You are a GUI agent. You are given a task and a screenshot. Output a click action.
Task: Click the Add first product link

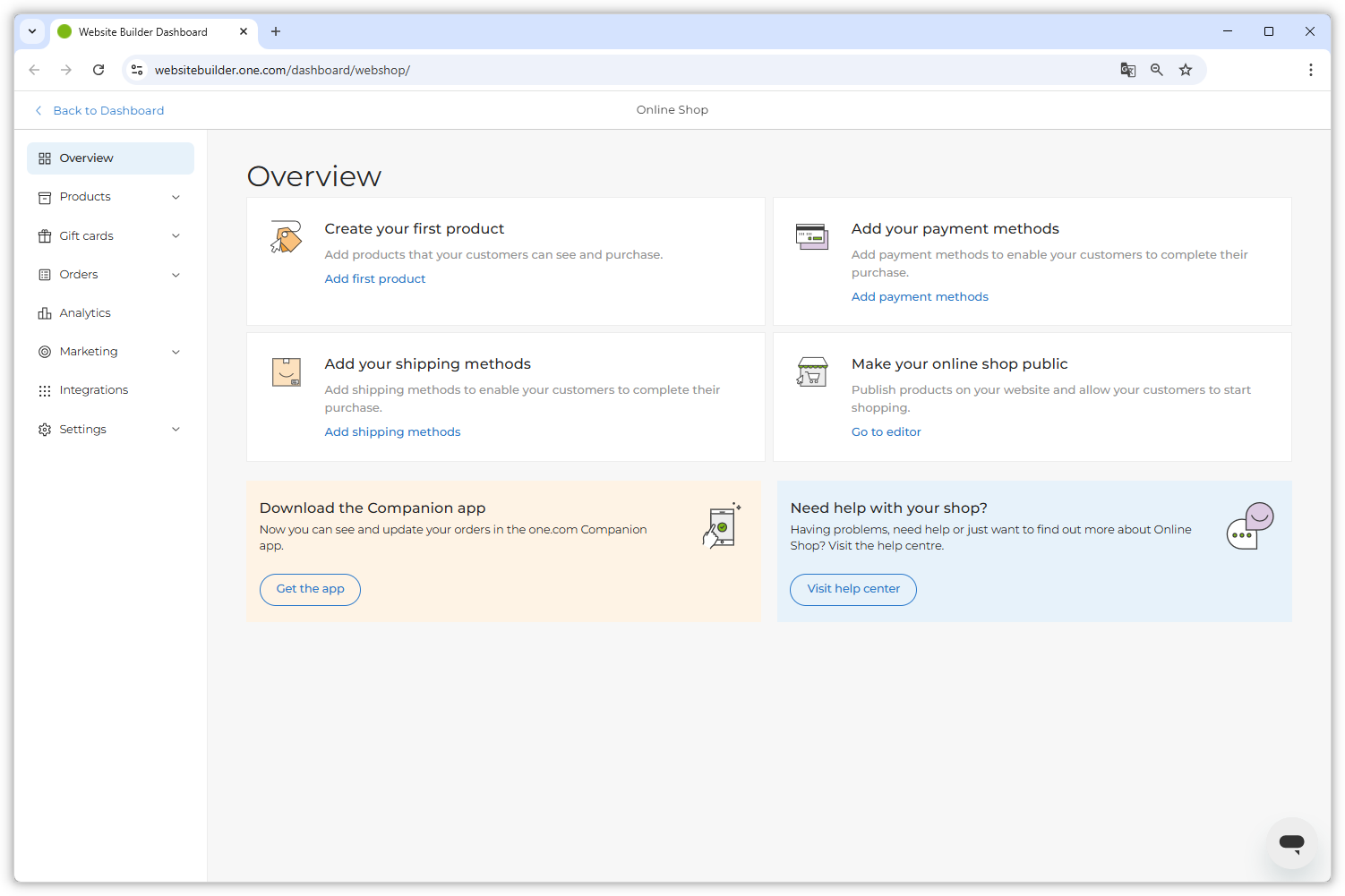click(374, 278)
